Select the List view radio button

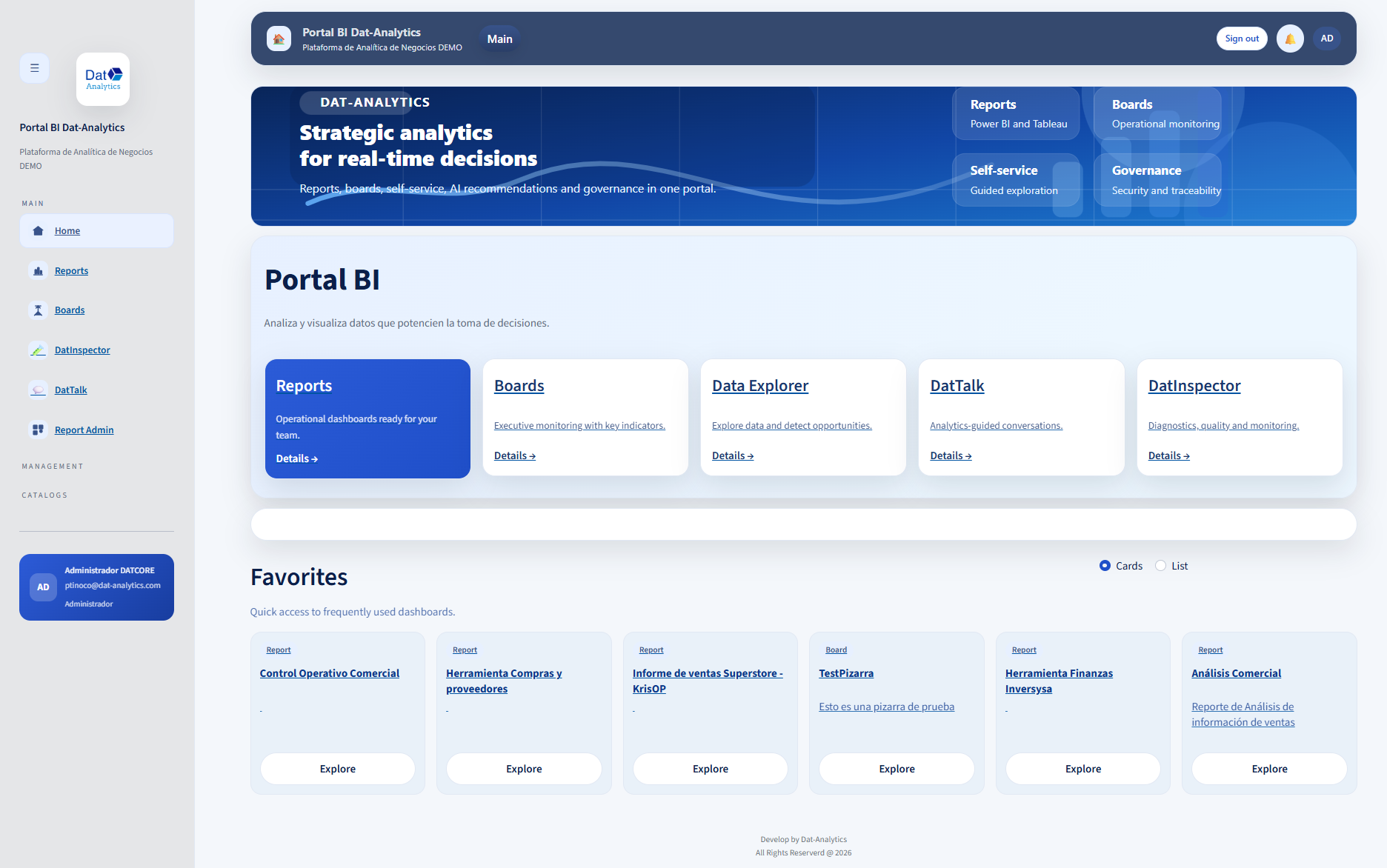point(1161,566)
